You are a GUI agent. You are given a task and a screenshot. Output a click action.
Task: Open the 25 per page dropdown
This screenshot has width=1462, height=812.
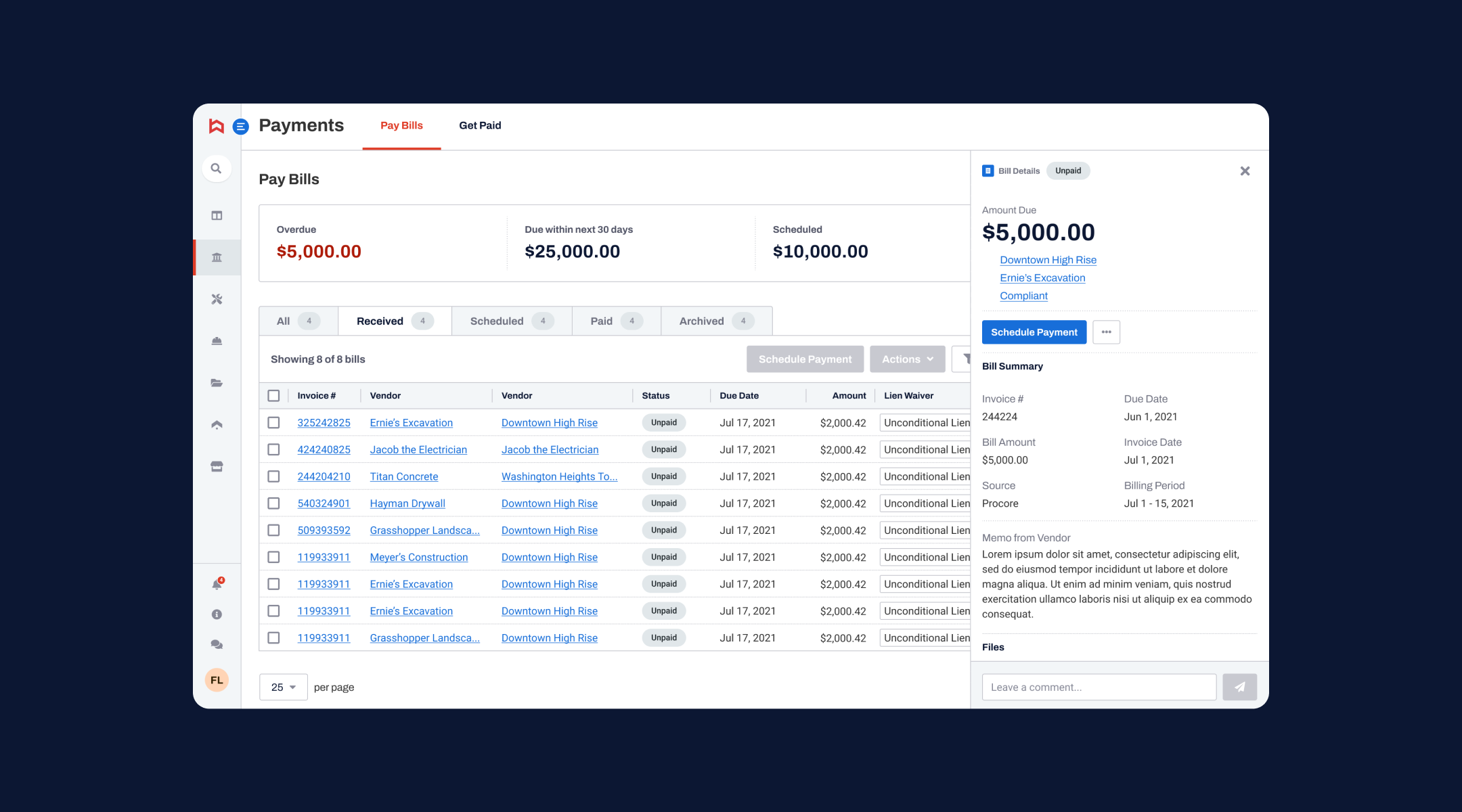pos(283,687)
